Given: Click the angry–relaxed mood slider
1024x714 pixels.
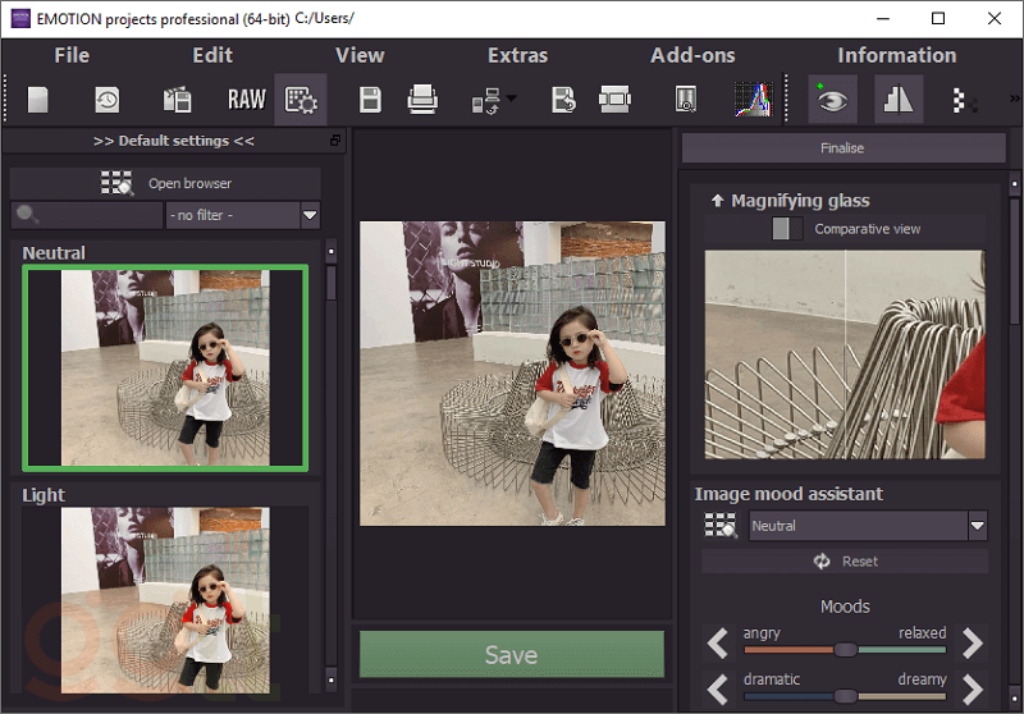Looking at the screenshot, I should coord(845,650).
